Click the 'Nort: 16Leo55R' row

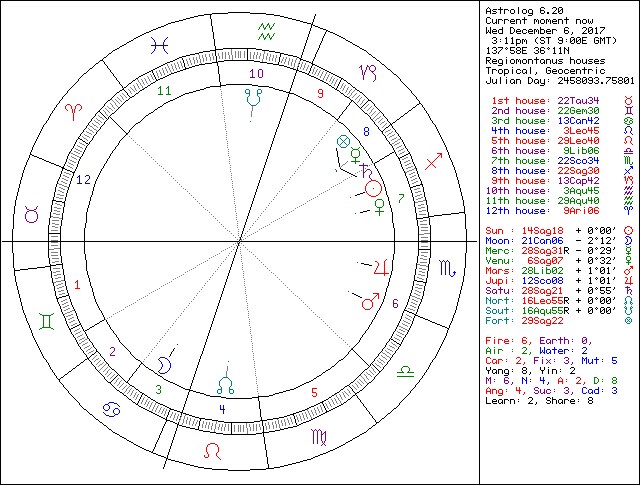(x=559, y=301)
